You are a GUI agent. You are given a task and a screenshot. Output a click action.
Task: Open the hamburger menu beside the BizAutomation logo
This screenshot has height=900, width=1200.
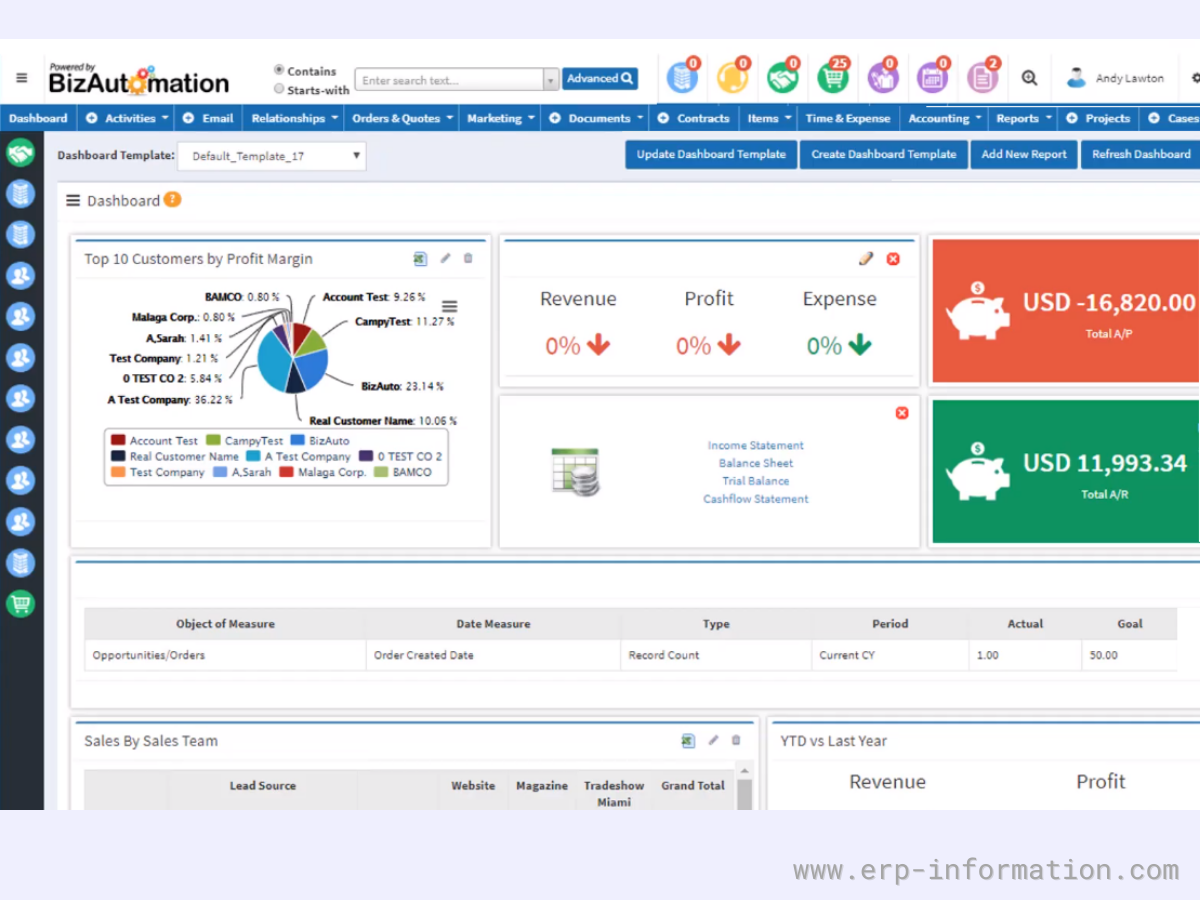coord(21,78)
